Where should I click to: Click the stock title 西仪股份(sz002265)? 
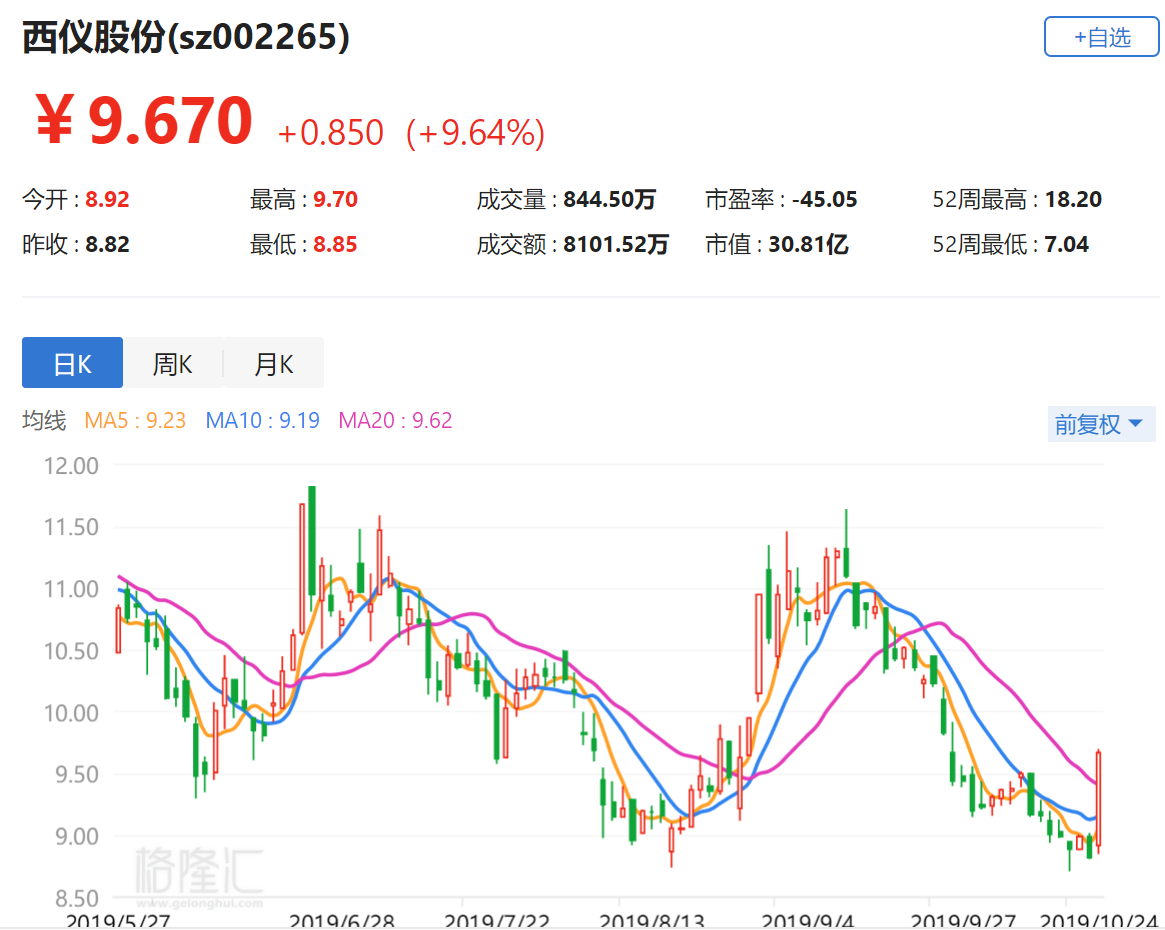(x=186, y=37)
